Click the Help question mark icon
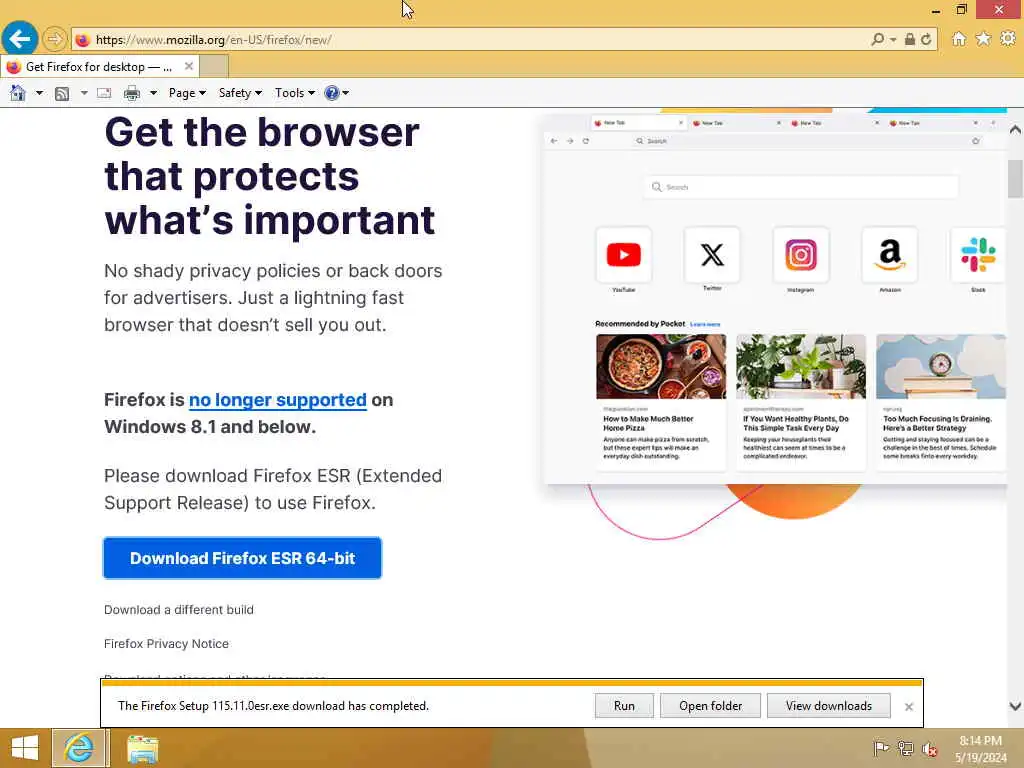Screen dimensions: 1024x768 (x=332, y=93)
